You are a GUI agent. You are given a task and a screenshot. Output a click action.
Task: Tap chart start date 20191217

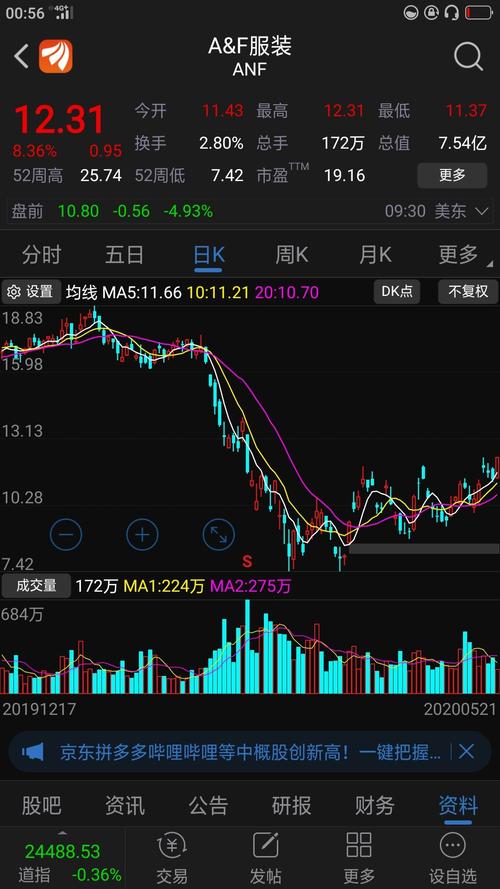(39, 709)
